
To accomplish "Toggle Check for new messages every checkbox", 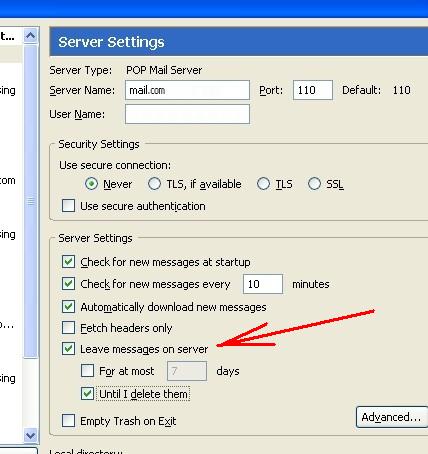I will [68, 284].
